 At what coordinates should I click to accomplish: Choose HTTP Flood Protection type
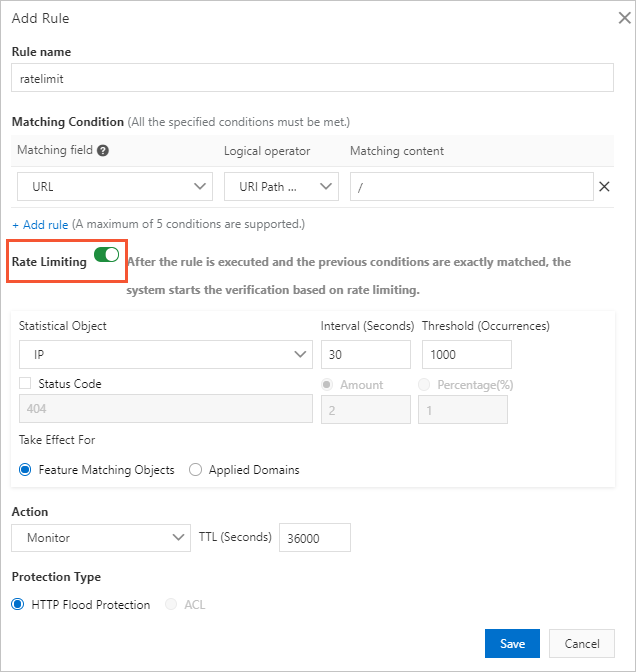[x=19, y=605]
